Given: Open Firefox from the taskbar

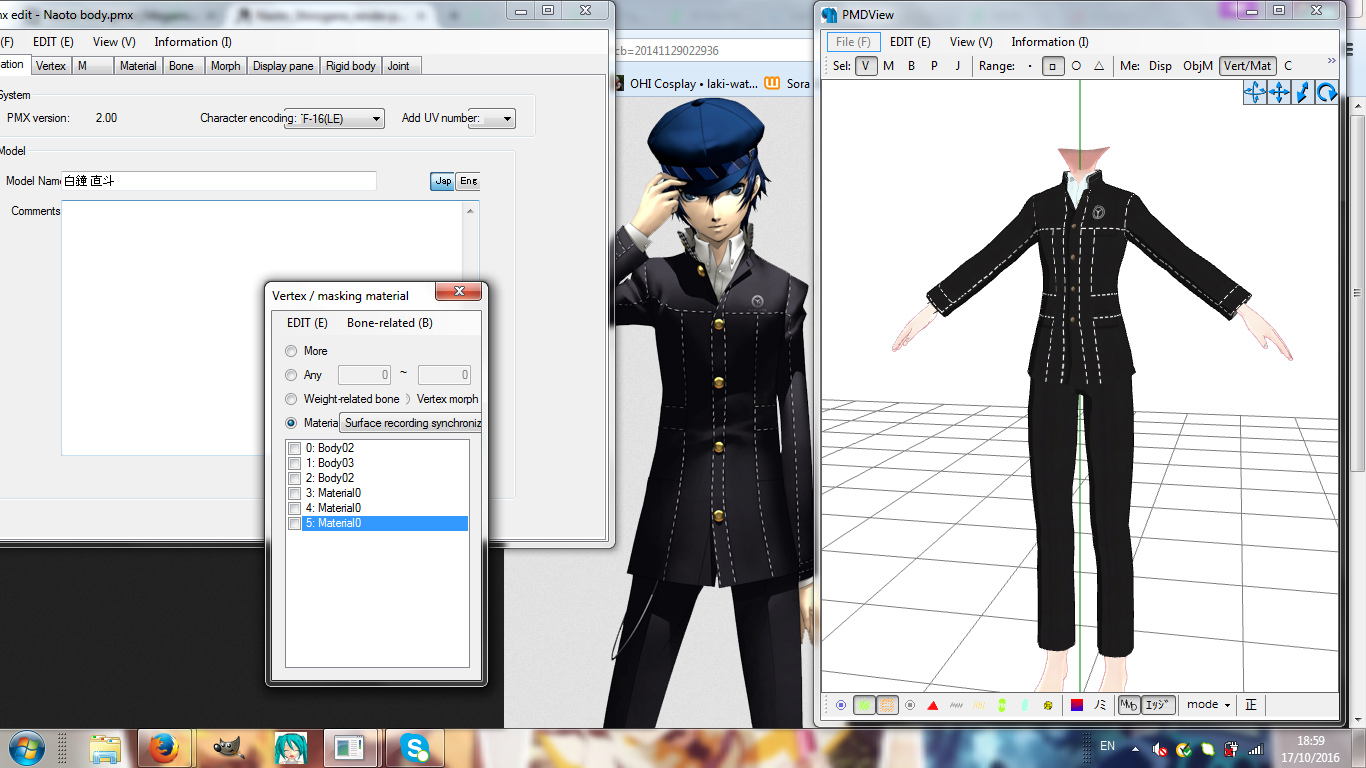Looking at the screenshot, I should [163, 747].
